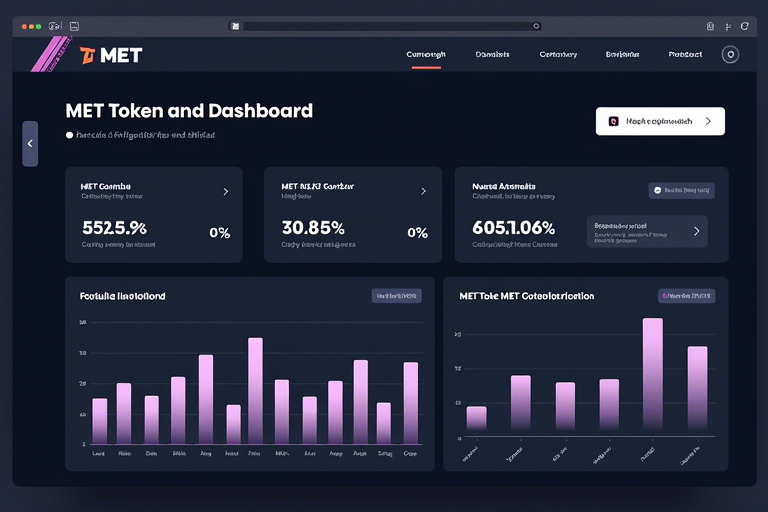Open the last navigation item labeled Product
This screenshot has width=768, height=512.
685,55
